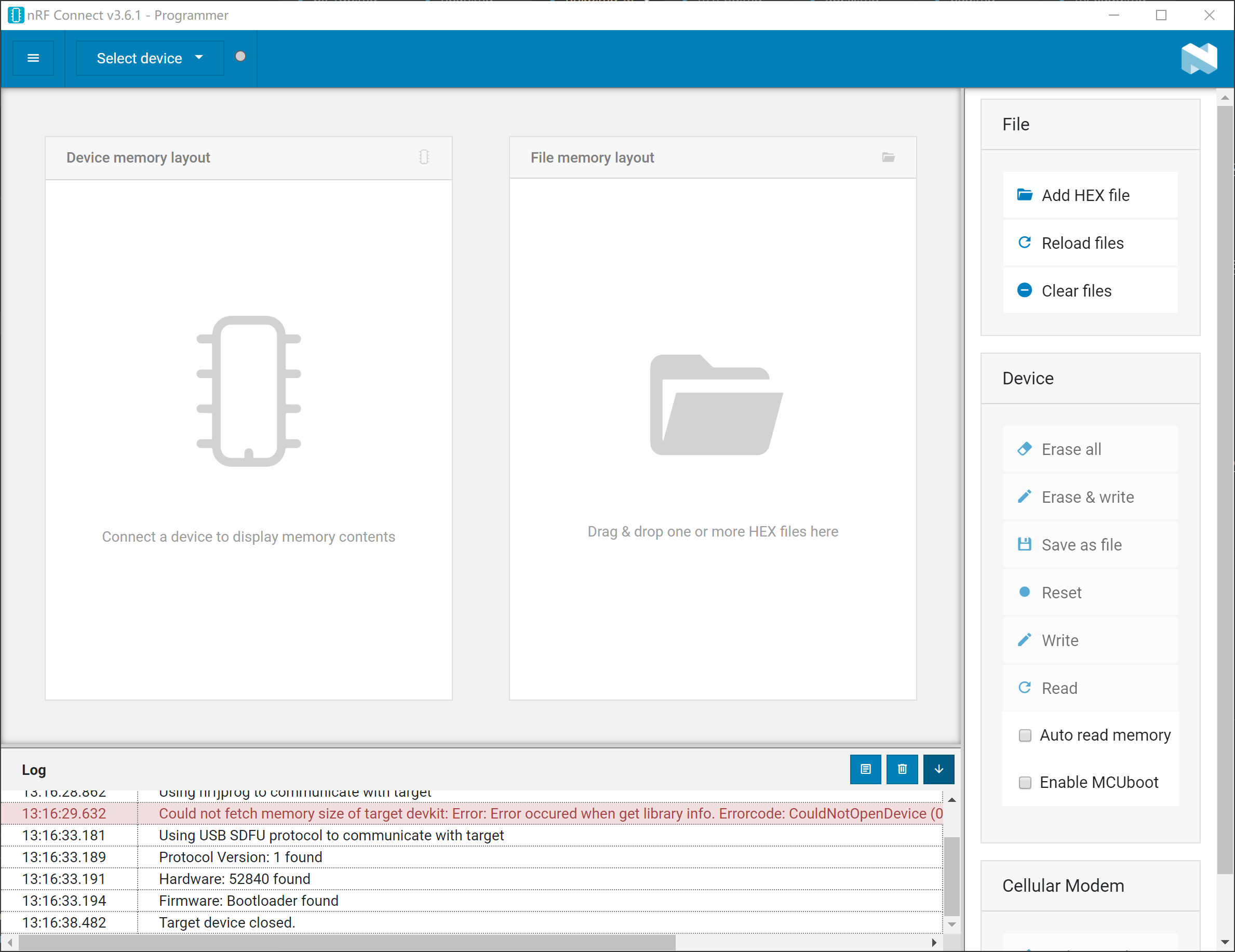Screen dimensions: 1235x952
Task: Click the log row 'Firmware: Bootloader found'
Action: pos(472,901)
